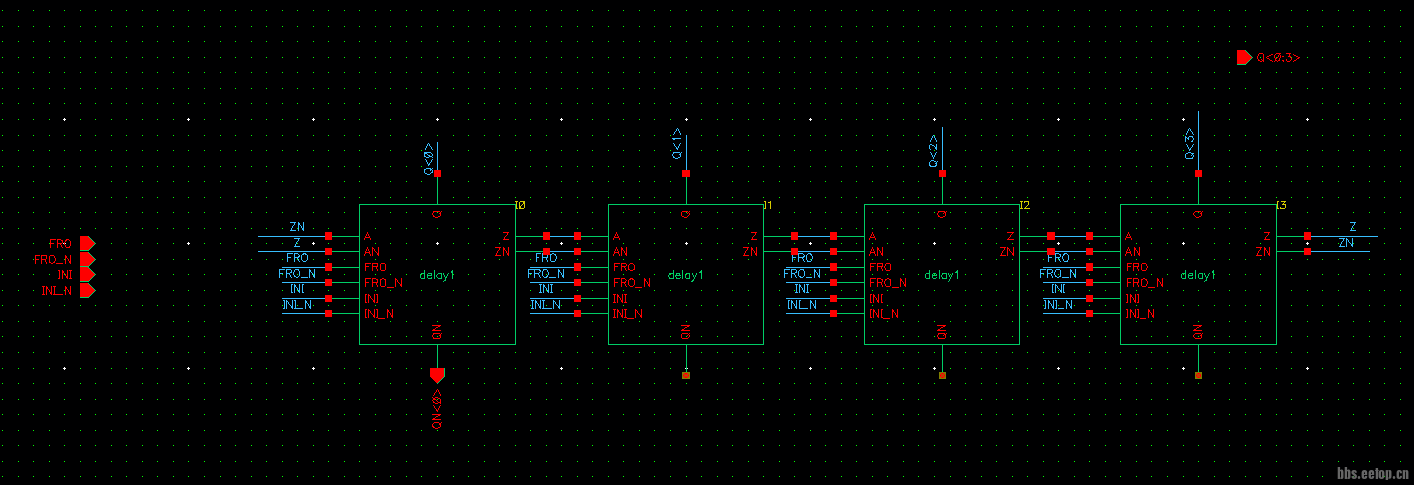
Task: Click the INI input pin symbol
Action: pyautogui.click(x=87, y=274)
